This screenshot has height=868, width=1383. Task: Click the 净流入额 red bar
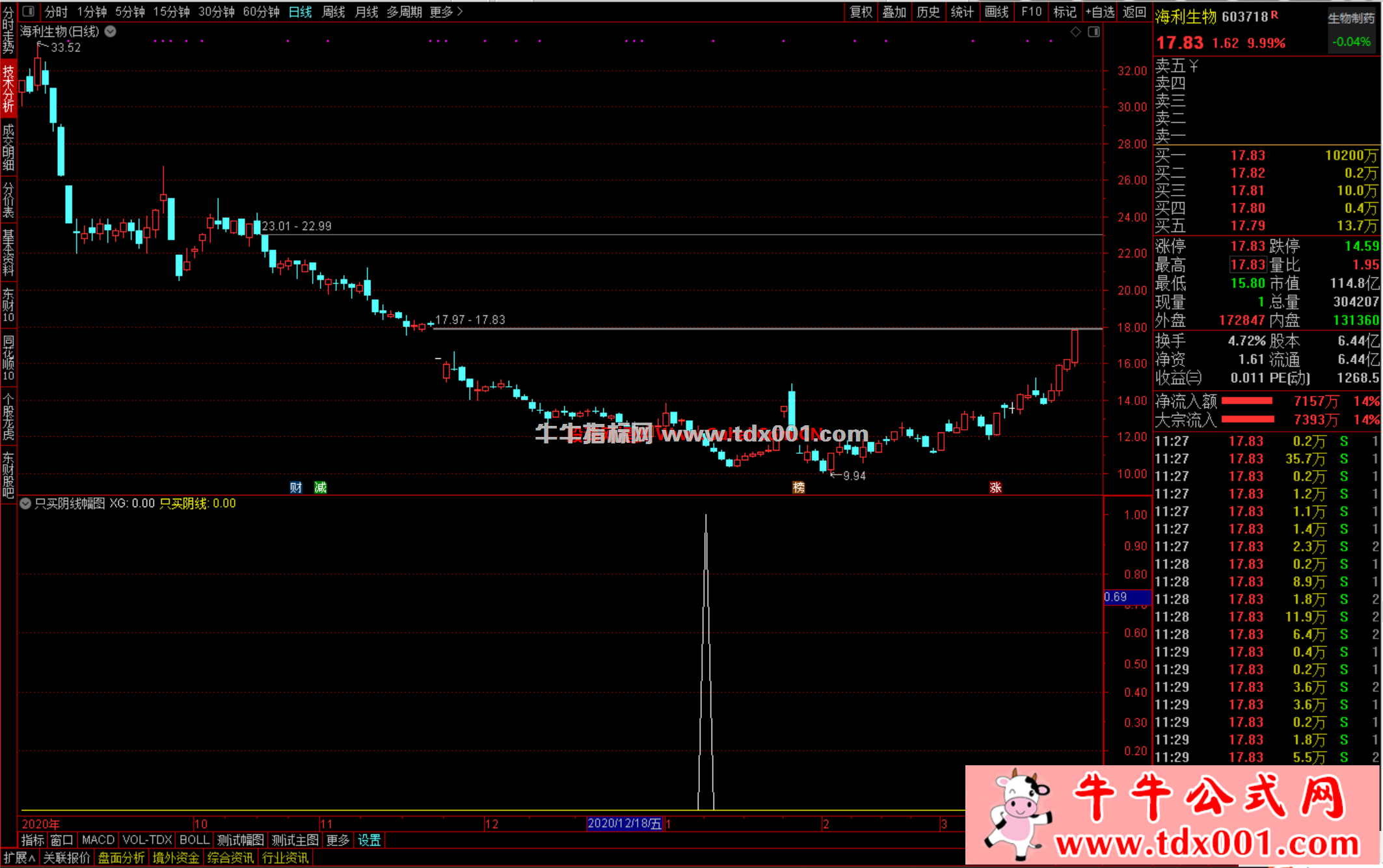[x=1246, y=401]
